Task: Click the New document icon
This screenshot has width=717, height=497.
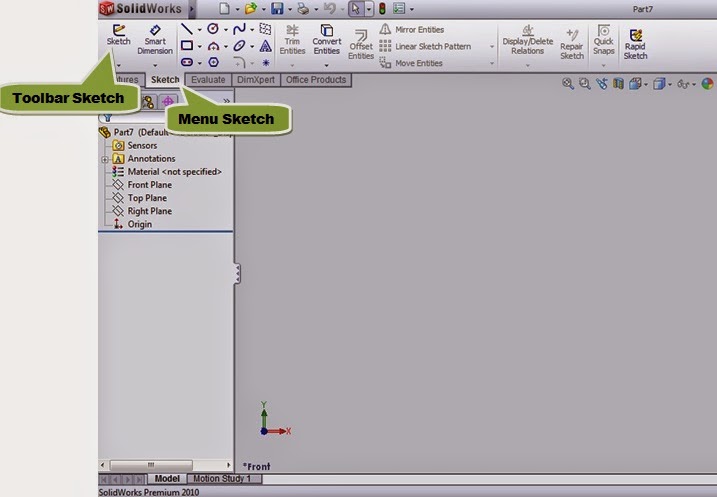Action: [x=225, y=8]
